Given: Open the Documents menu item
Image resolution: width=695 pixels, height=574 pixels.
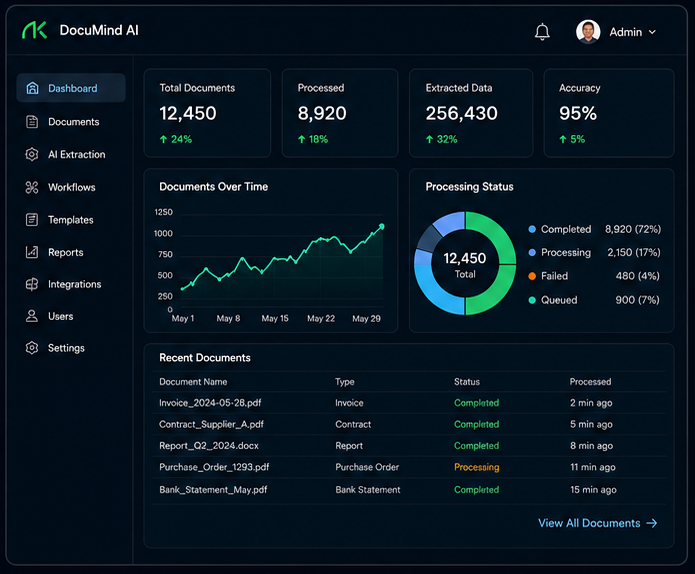Looking at the screenshot, I should pyautogui.click(x=71, y=121).
